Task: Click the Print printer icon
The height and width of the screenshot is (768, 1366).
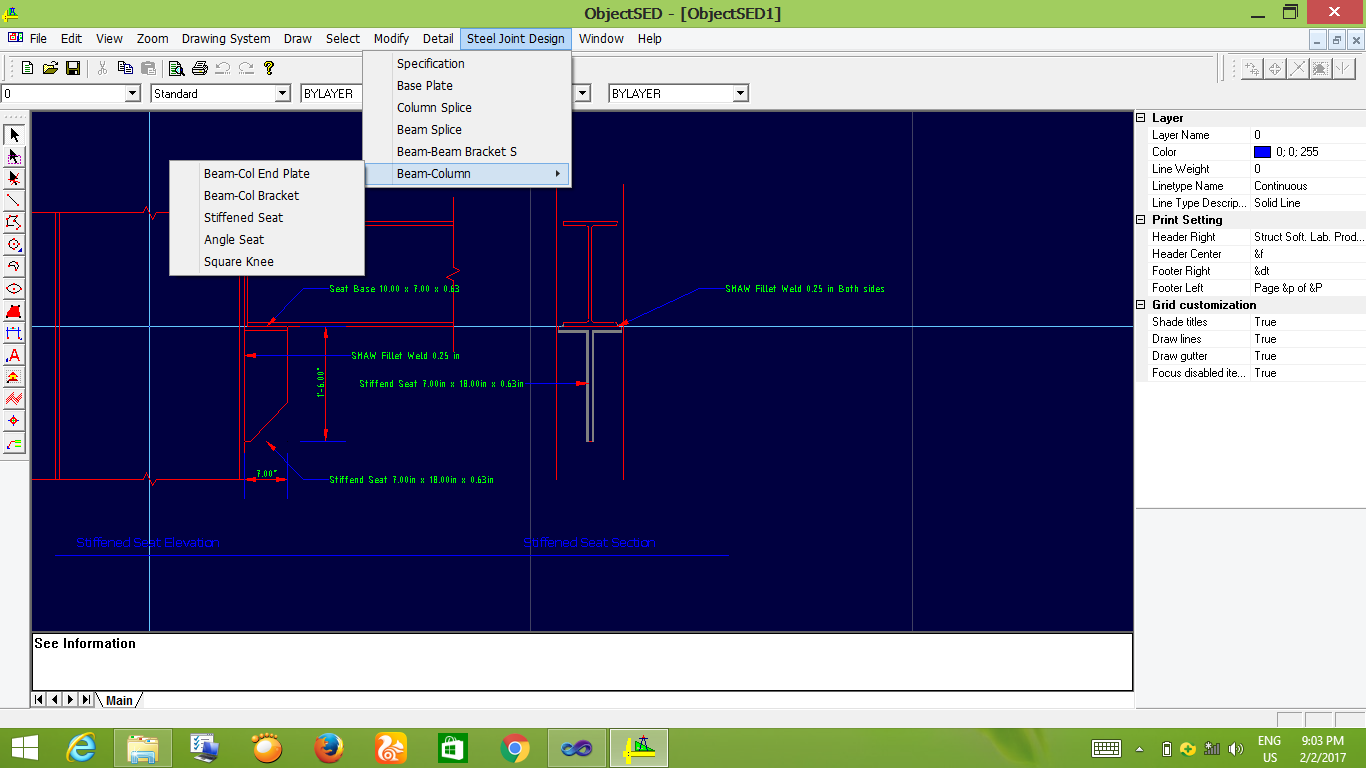Action: click(x=199, y=68)
